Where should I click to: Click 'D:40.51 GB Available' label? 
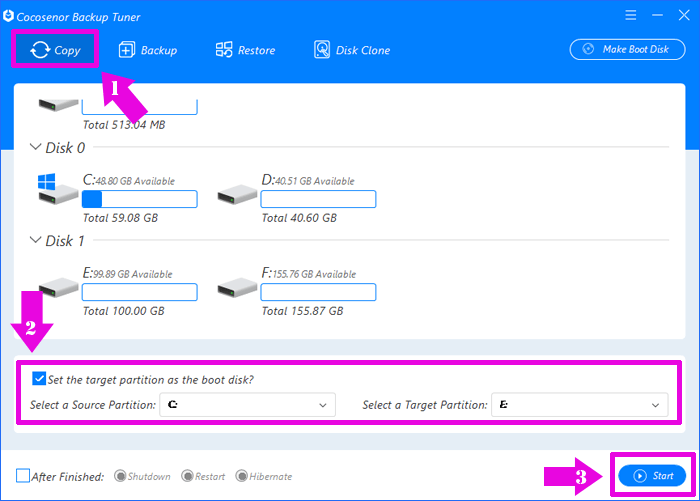[x=308, y=180]
